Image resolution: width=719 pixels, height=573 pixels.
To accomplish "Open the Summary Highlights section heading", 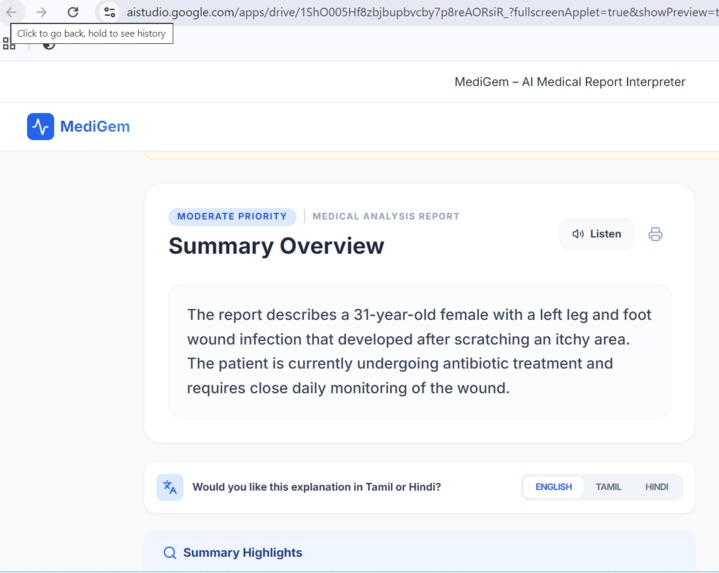I will [x=243, y=553].
